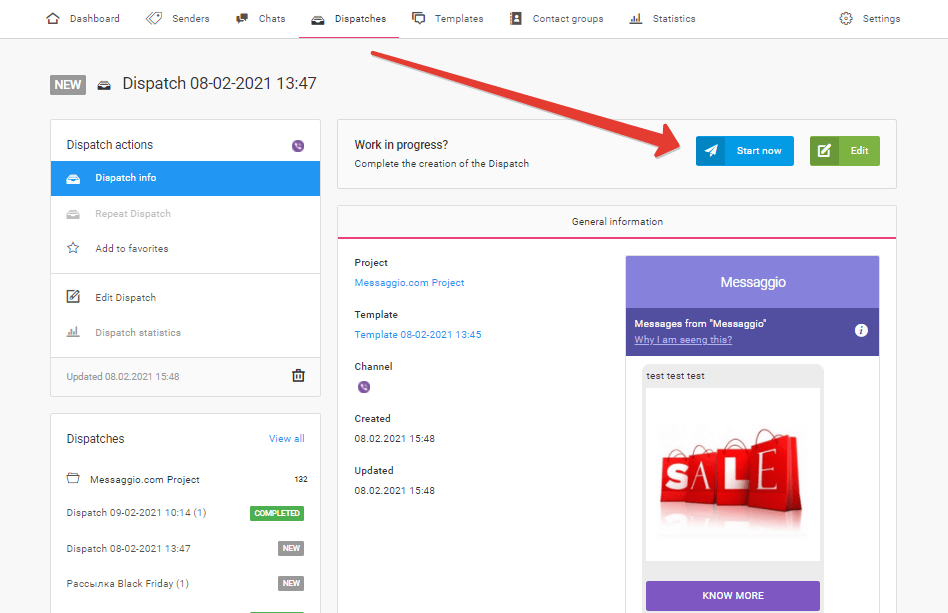Image resolution: width=948 pixels, height=613 pixels.
Task: Open the Template 08-02-2021 13:45 link
Action: point(418,334)
